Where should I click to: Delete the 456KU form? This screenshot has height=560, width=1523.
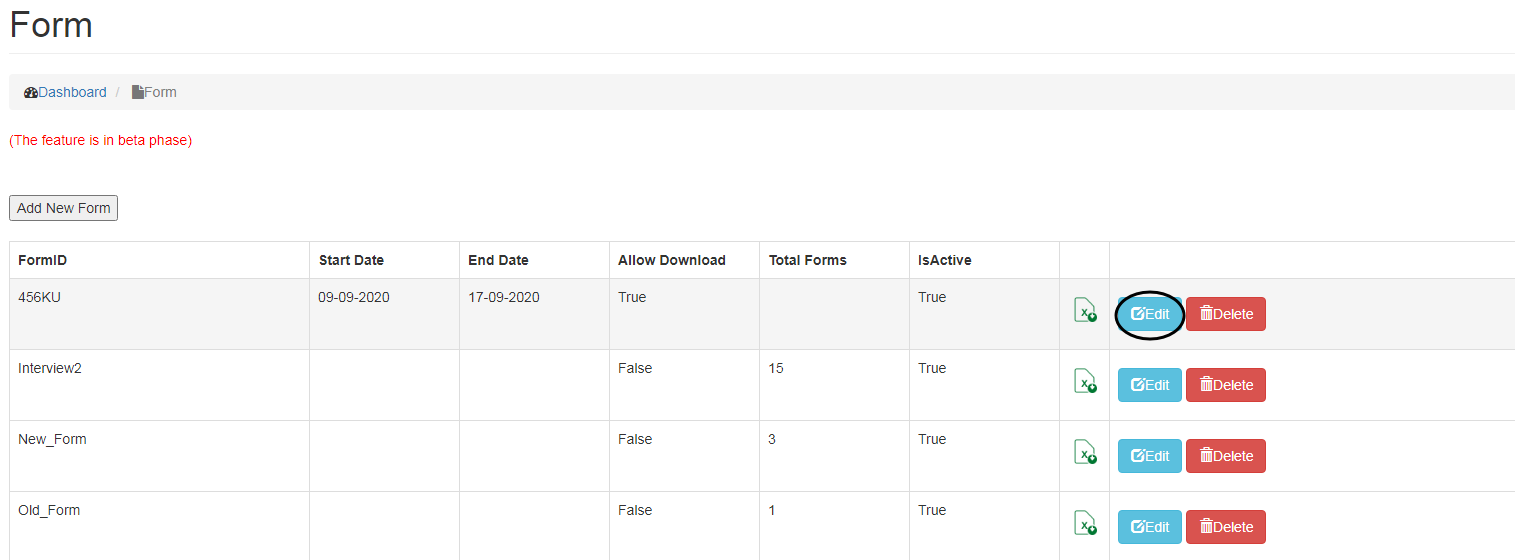pos(1225,314)
